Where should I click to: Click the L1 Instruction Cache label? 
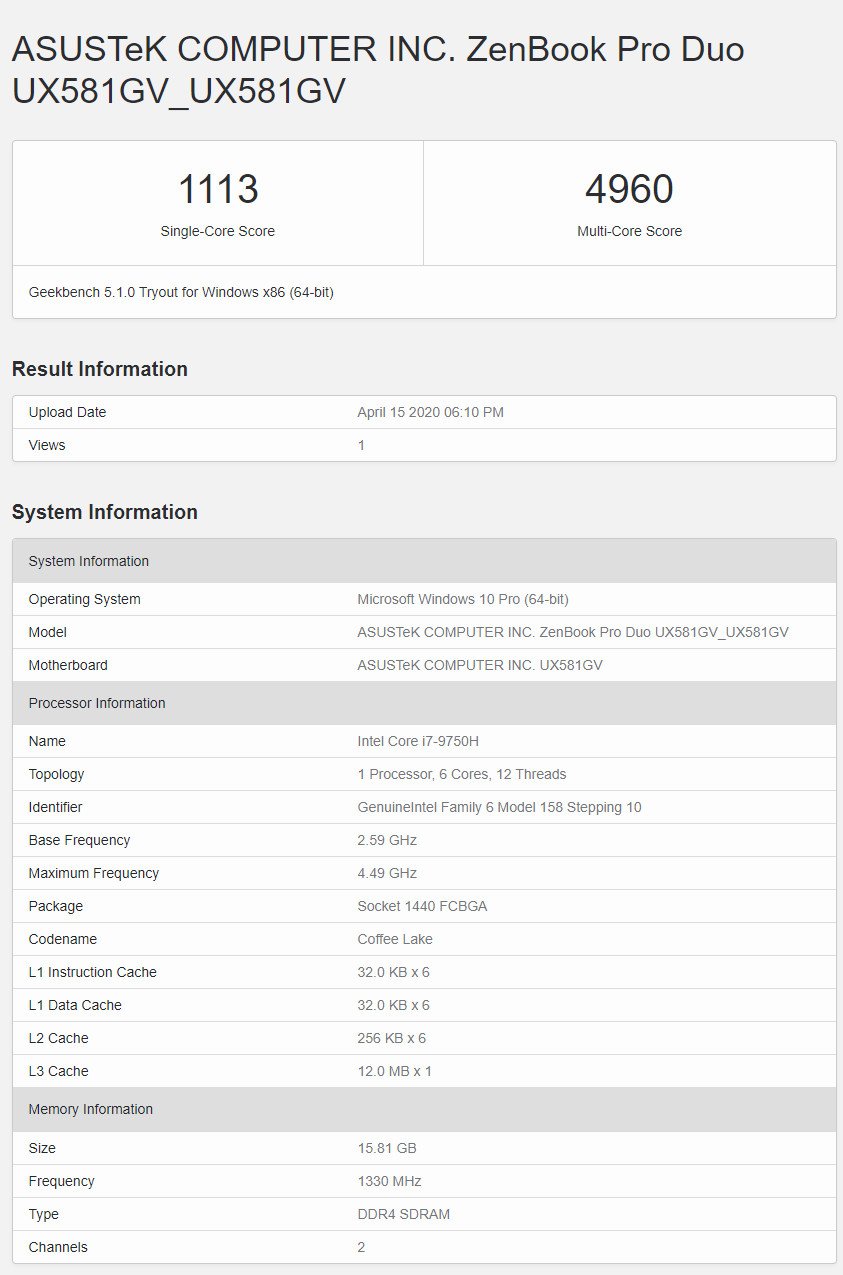pyautogui.click(x=93, y=972)
